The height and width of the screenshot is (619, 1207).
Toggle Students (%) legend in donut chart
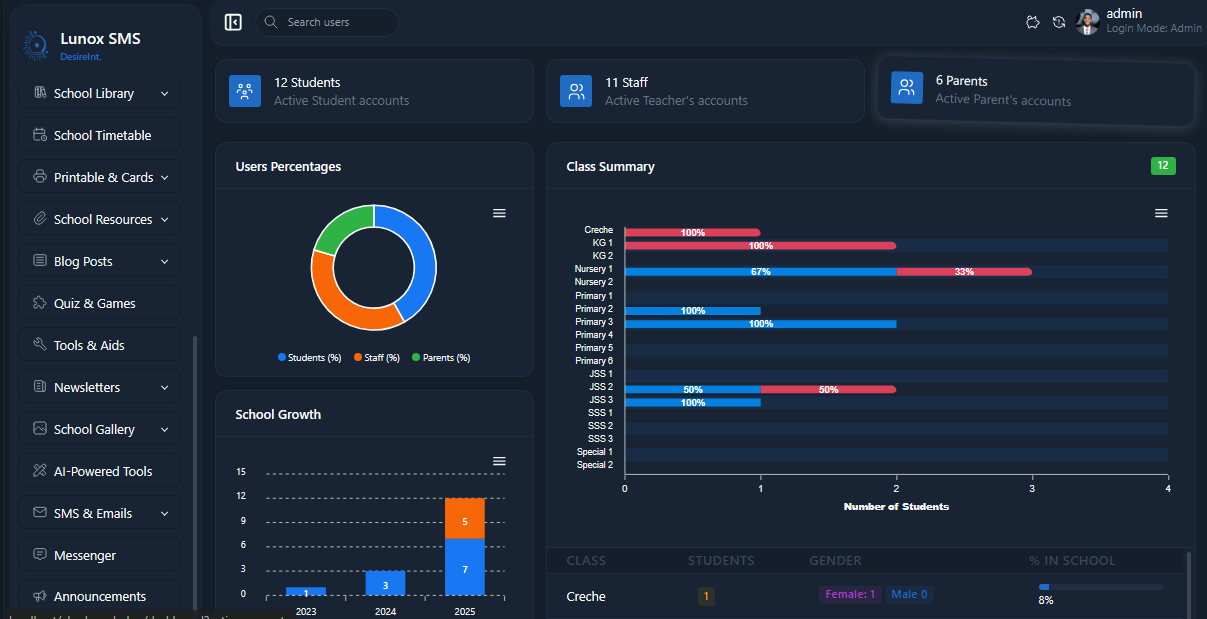click(310, 357)
